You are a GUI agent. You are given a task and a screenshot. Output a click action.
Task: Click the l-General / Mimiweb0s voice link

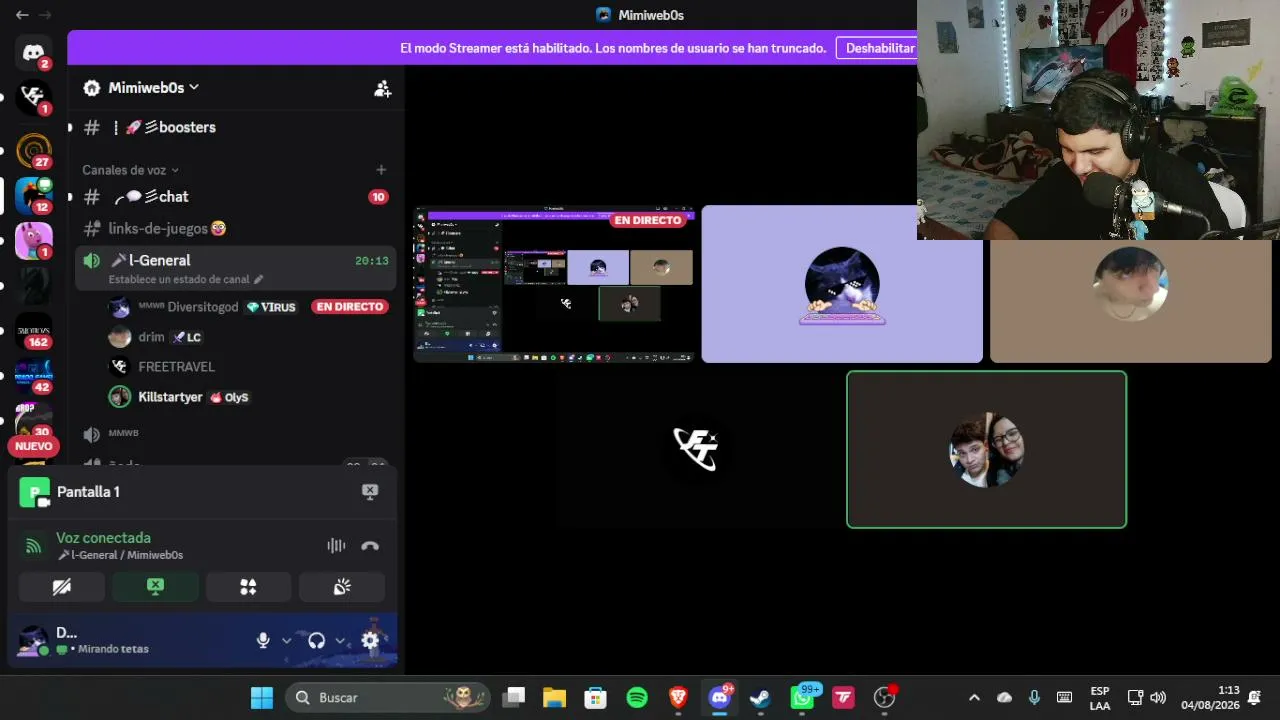pos(120,555)
